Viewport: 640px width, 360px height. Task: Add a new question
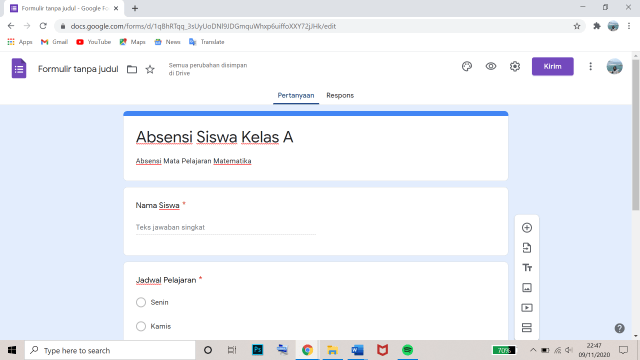pos(527,228)
